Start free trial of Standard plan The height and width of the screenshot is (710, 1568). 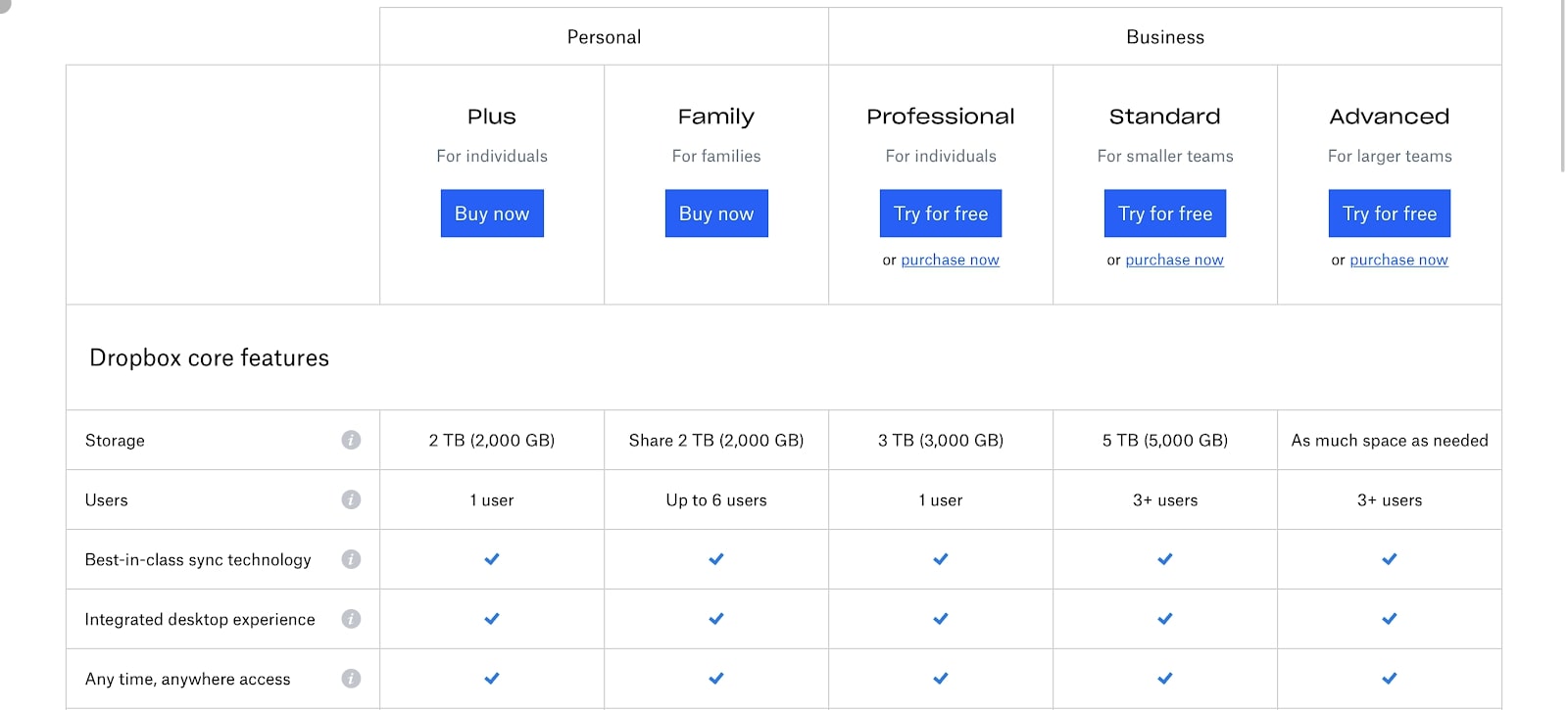pyautogui.click(x=1165, y=213)
